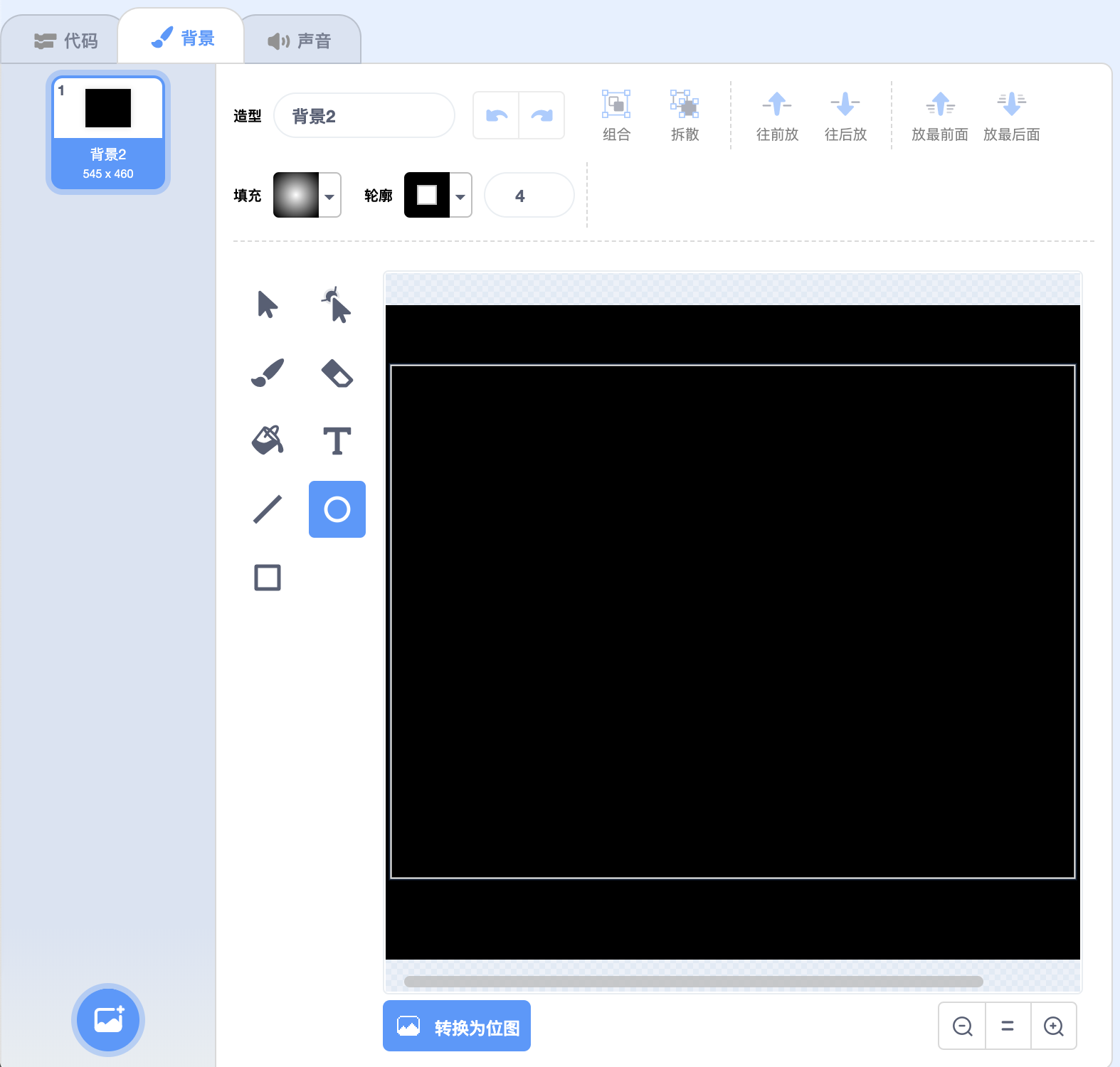Switch to the 代码 tab
Image resolution: width=1120 pixels, height=1067 pixels.
66,41
